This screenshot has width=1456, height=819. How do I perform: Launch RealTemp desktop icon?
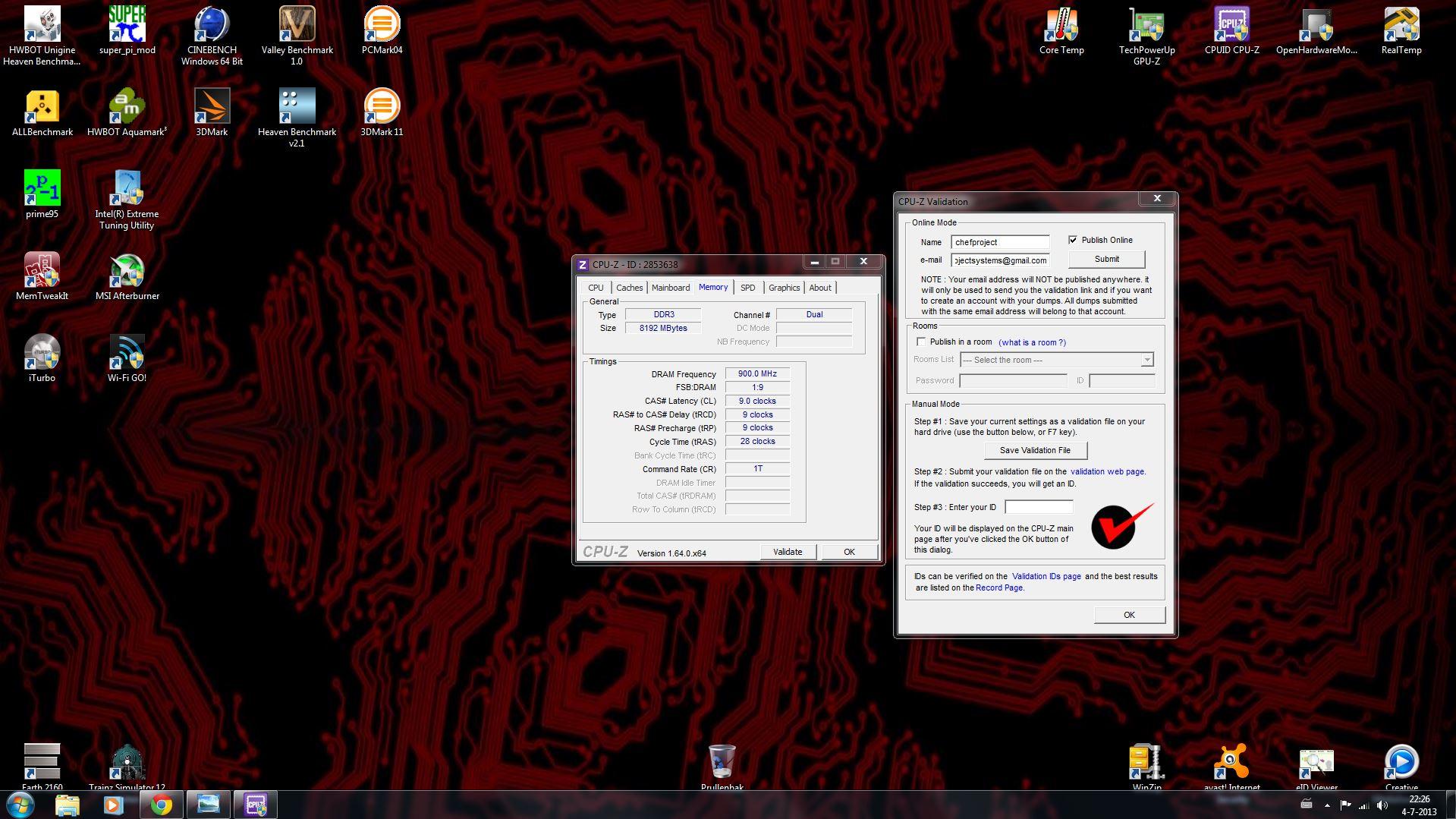(1401, 30)
